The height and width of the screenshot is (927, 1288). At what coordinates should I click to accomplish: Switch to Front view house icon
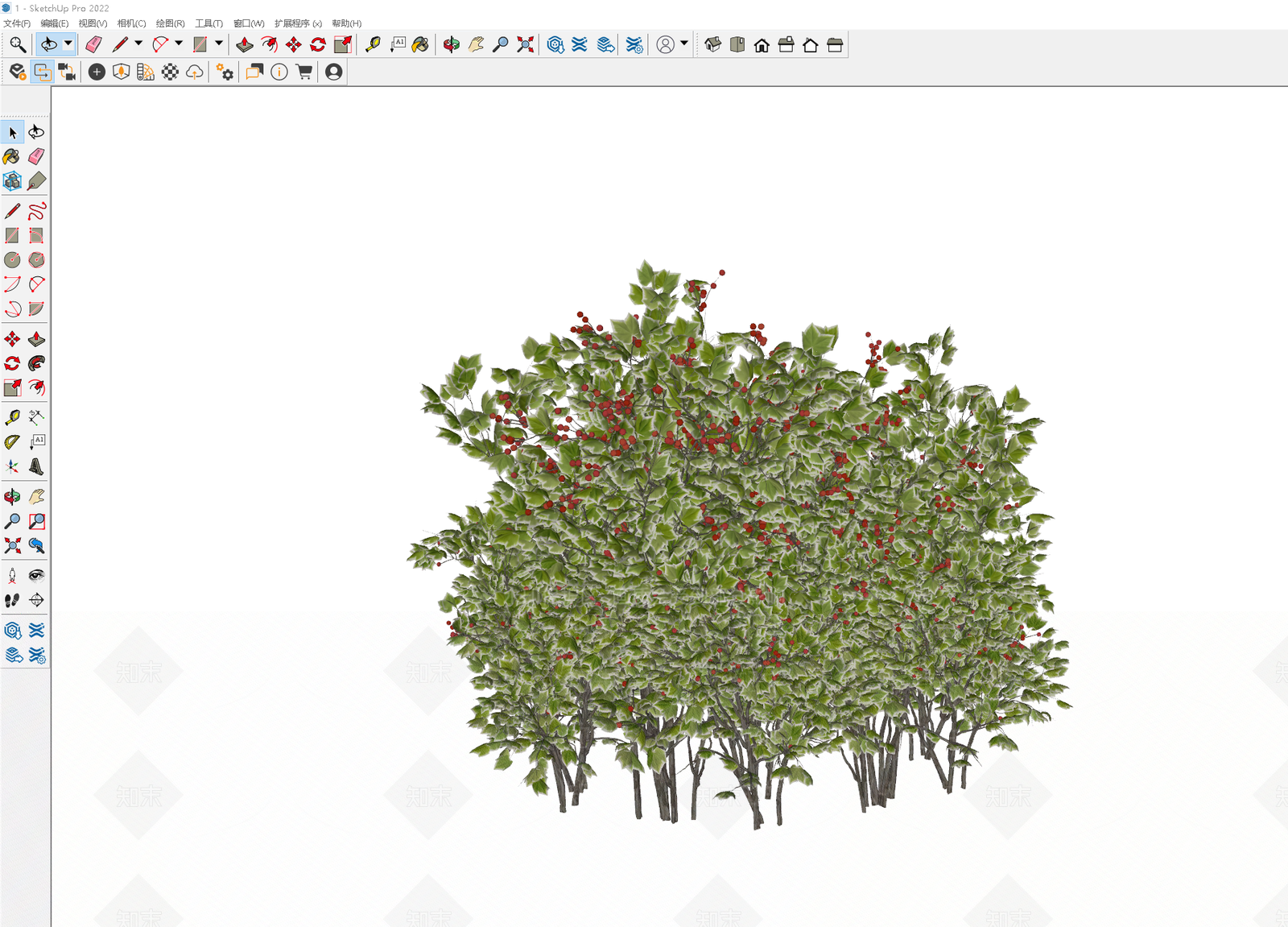[762, 45]
